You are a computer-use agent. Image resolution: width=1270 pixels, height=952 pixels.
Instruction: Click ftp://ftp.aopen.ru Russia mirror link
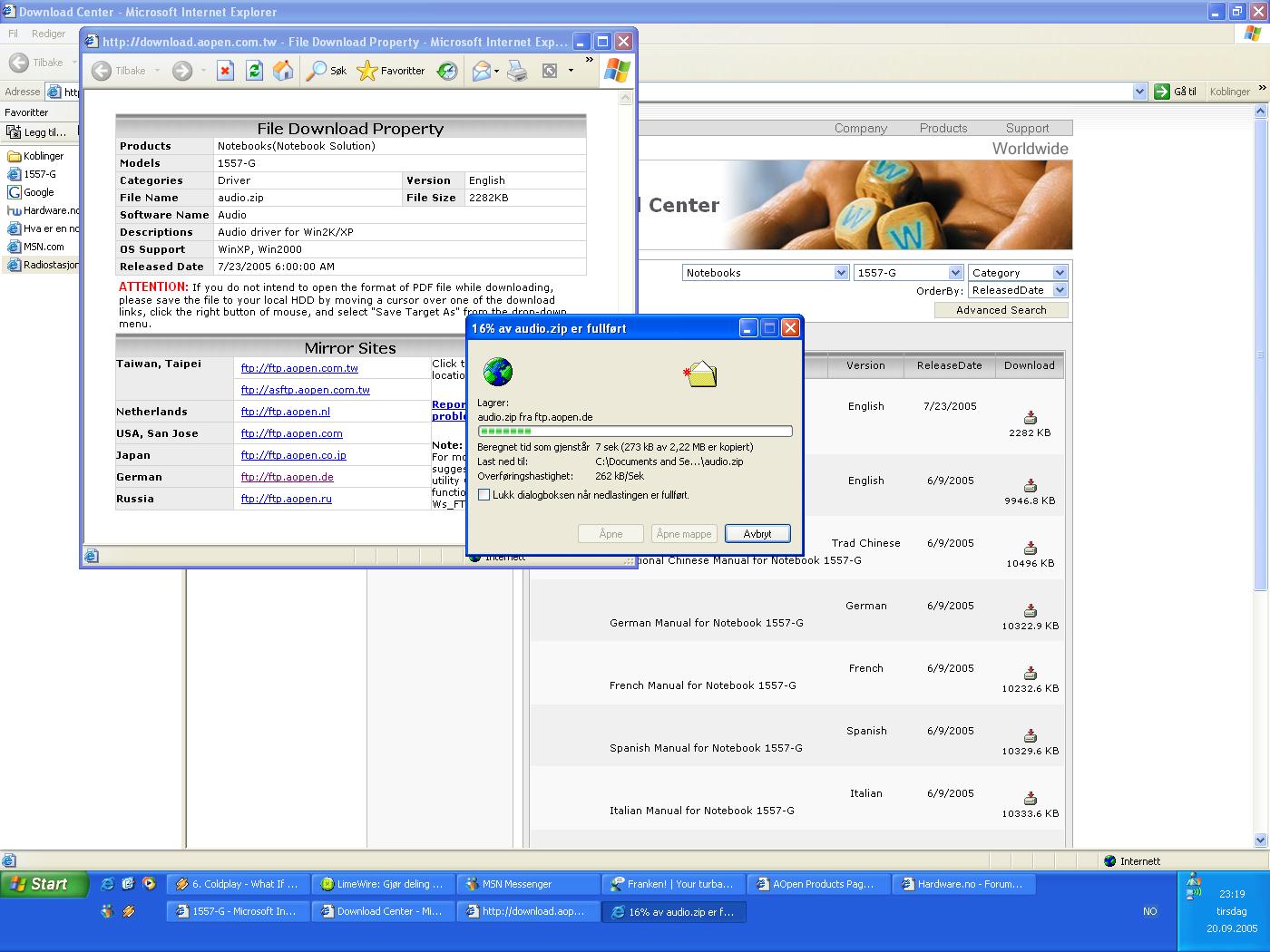point(286,499)
